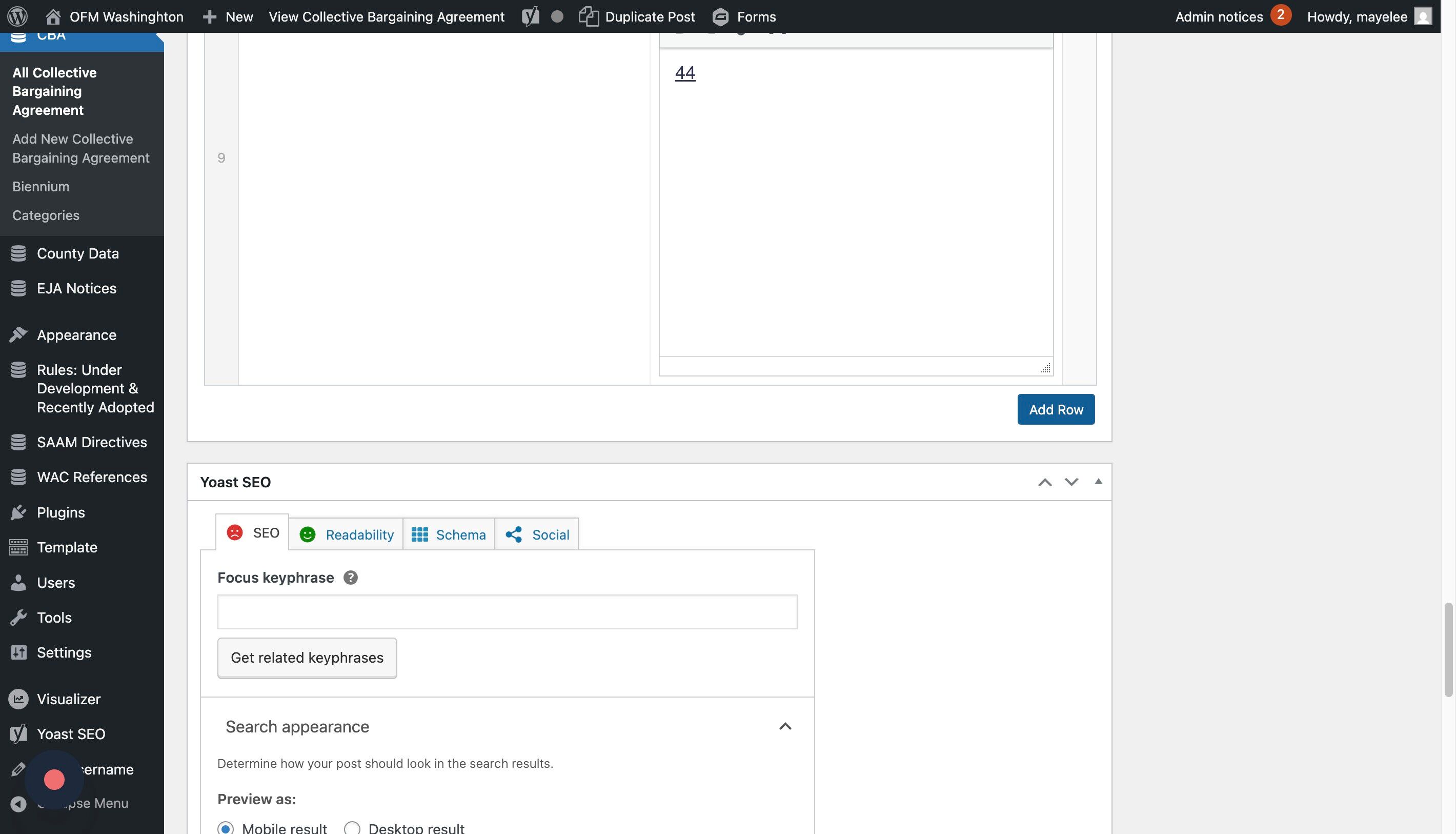Toggle the Yoast SEO panel triangle
This screenshot has width=1456, height=834.
1098,482
